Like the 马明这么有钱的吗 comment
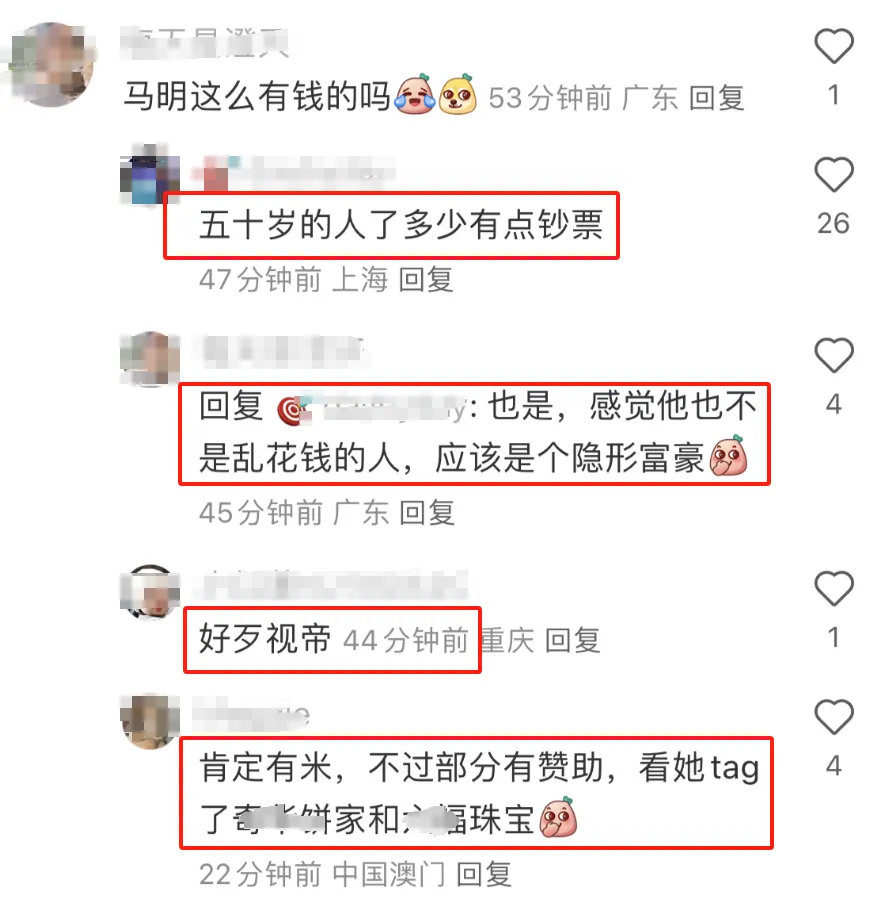Viewport: 885px width, 899px height. (834, 46)
